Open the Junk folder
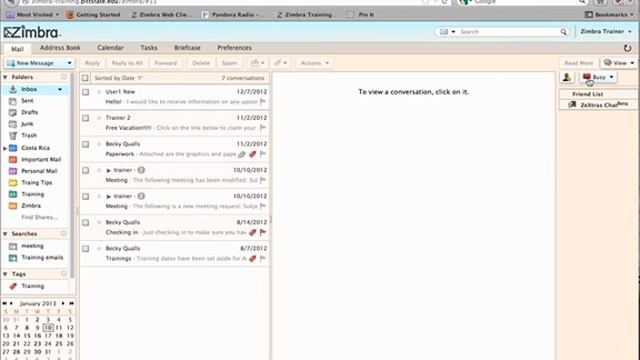The height and width of the screenshot is (360, 640). [27, 124]
